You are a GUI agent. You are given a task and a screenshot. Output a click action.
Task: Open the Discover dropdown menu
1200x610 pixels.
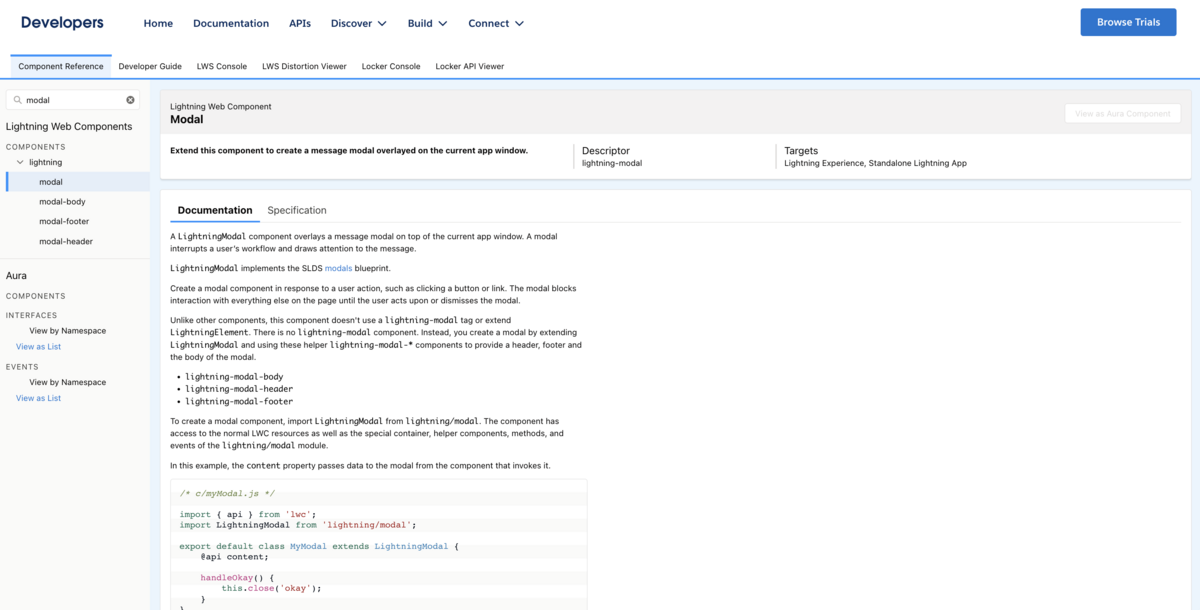(358, 23)
